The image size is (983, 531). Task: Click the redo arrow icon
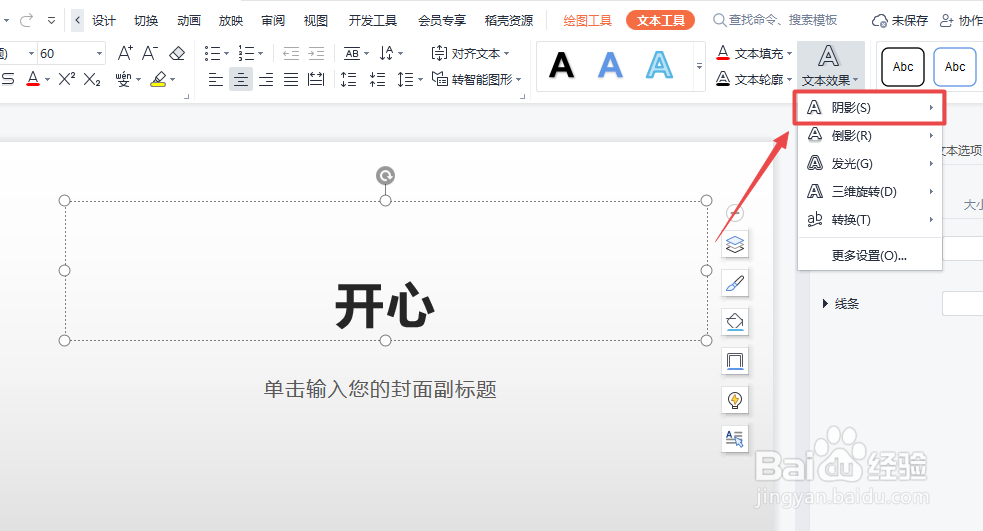click(26, 21)
